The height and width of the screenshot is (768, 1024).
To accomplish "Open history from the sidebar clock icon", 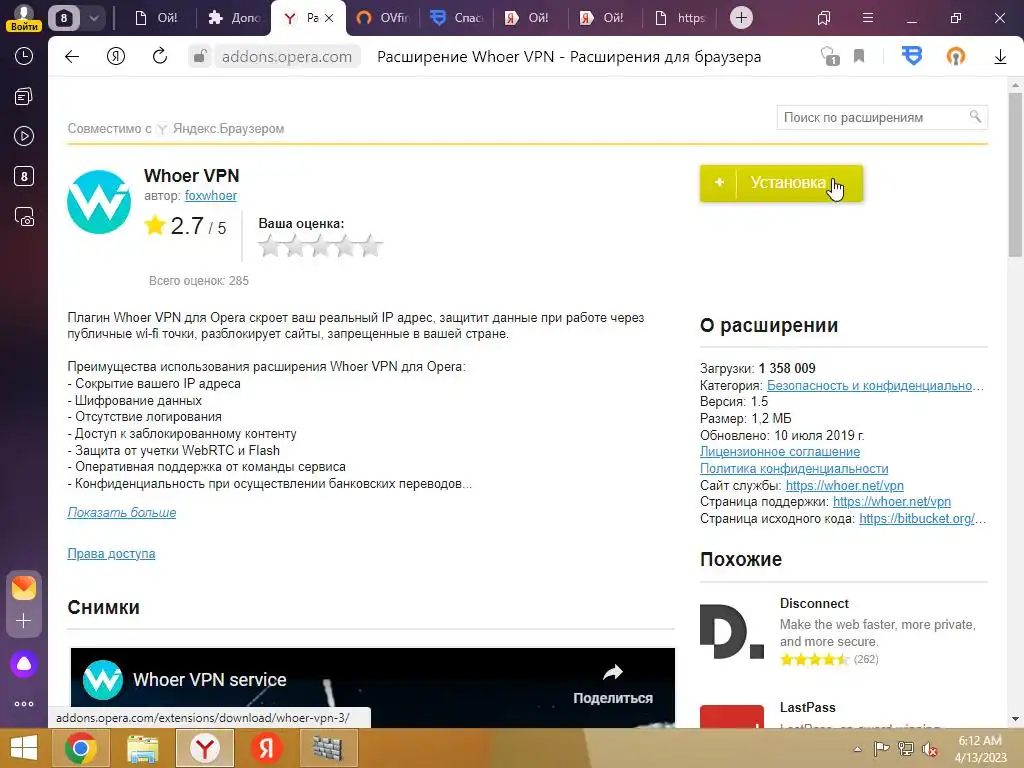I will (24, 56).
